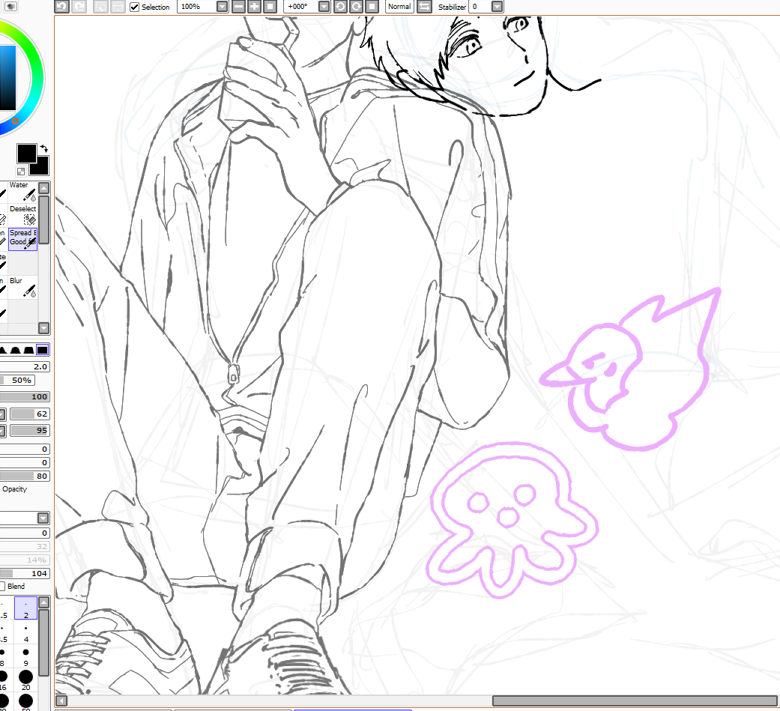Viewport: 780px width, 711px height.
Task: Flip the canvas horizontally
Action: coord(424,6)
